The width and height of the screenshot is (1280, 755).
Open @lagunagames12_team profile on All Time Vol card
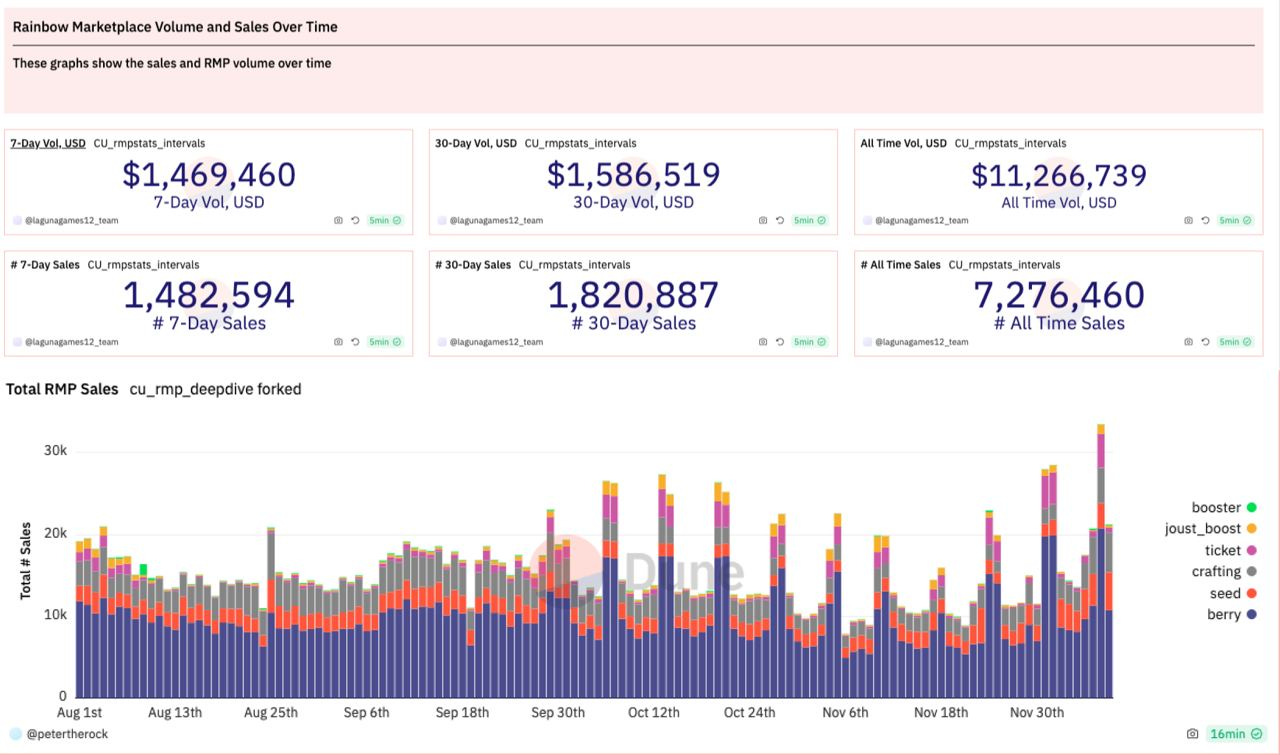921,220
